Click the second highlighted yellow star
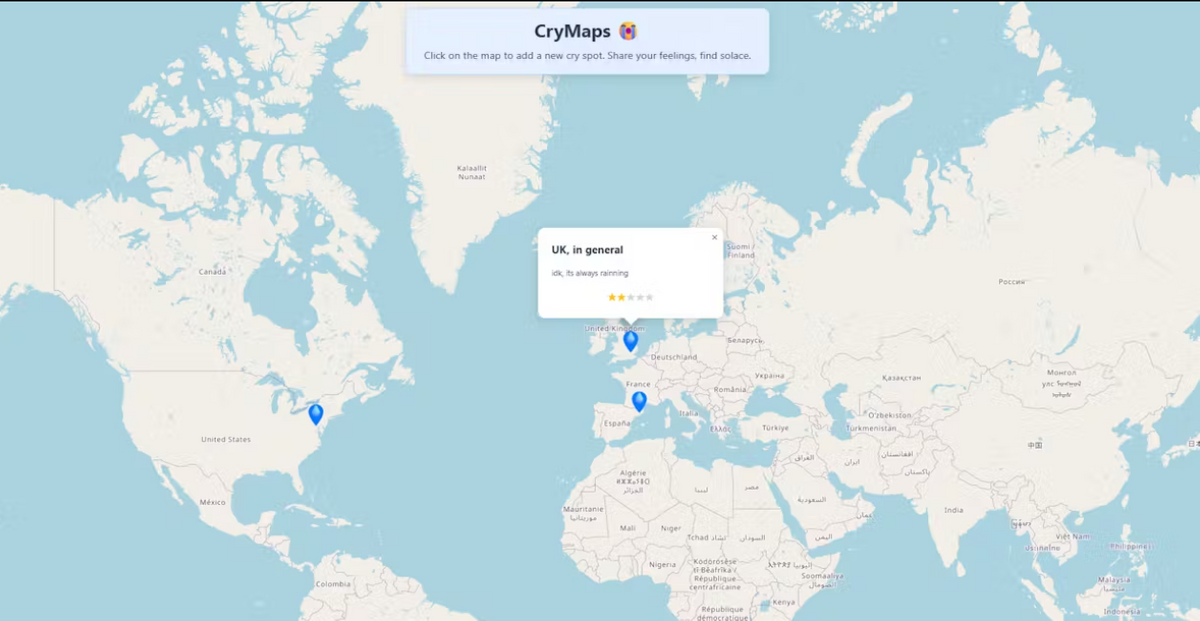The width and height of the screenshot is (1200, 621). (x=621, y=297)
